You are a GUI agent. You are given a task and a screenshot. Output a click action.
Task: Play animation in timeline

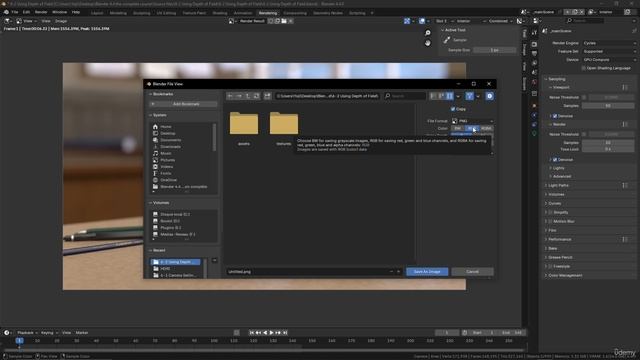(x=271, y=333)
